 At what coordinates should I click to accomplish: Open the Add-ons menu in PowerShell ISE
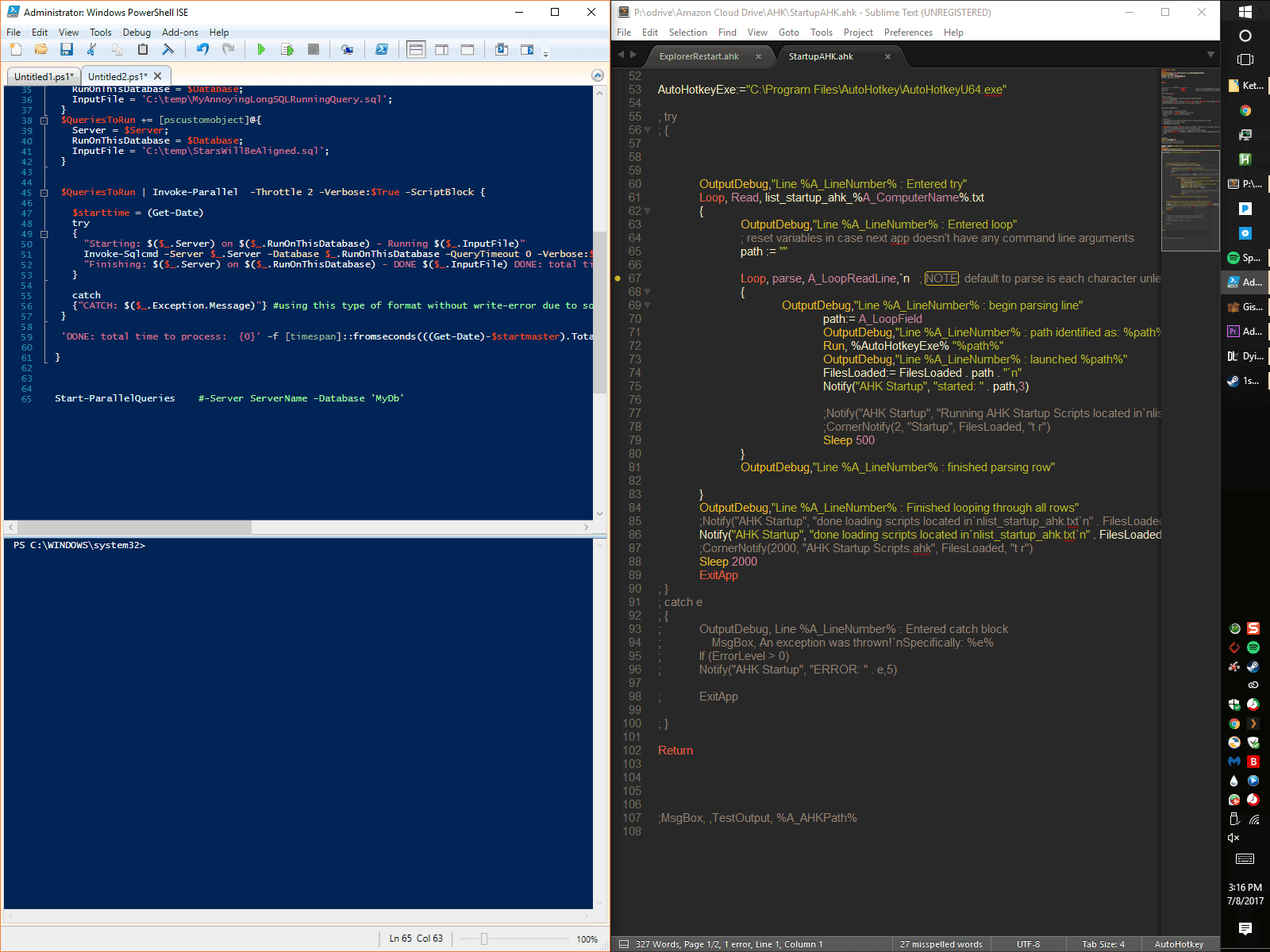click(x=179, y=33)
